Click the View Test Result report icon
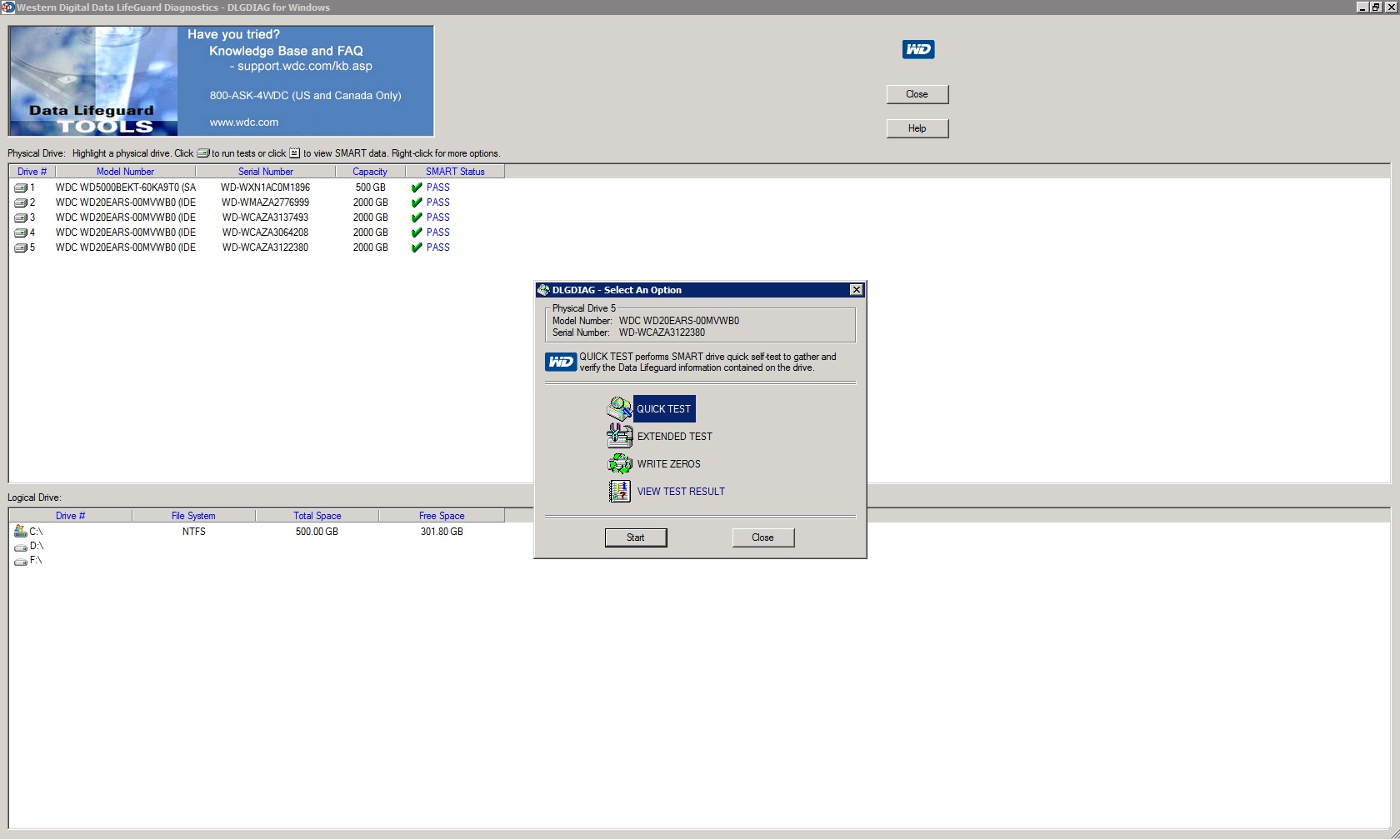 pos(619,491)
